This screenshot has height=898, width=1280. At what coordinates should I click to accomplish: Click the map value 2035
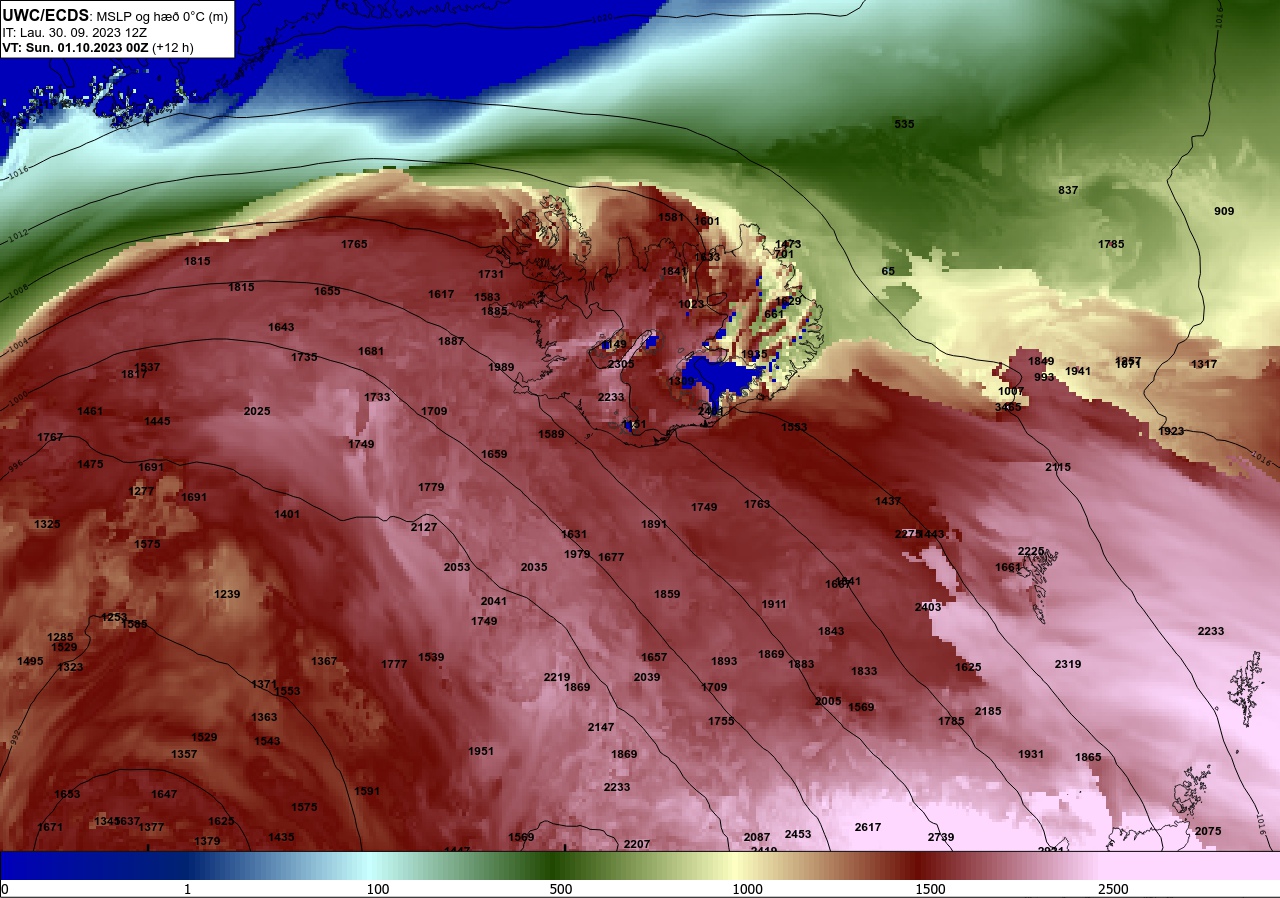[x=534, y=567]
